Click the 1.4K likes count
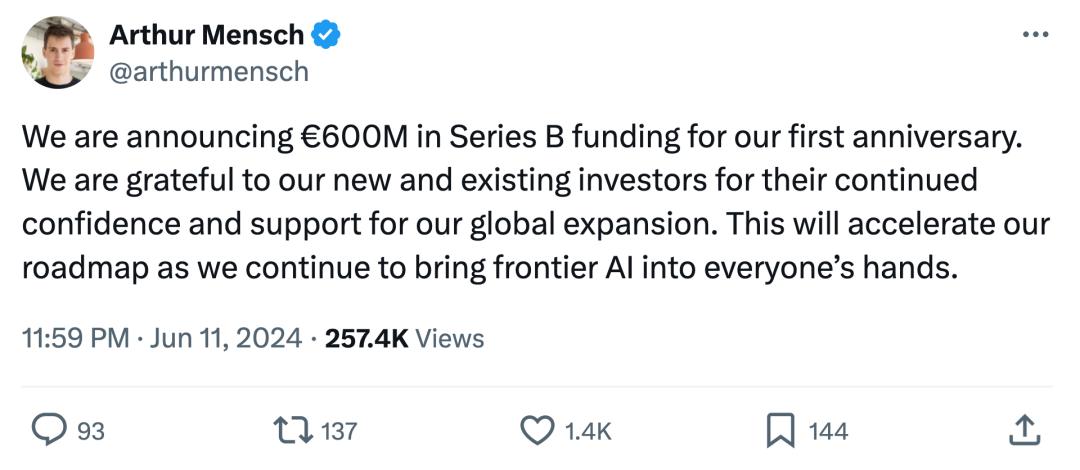This screenshot has width=1080, height=470. pyautogui.click(x=588, y=431)
